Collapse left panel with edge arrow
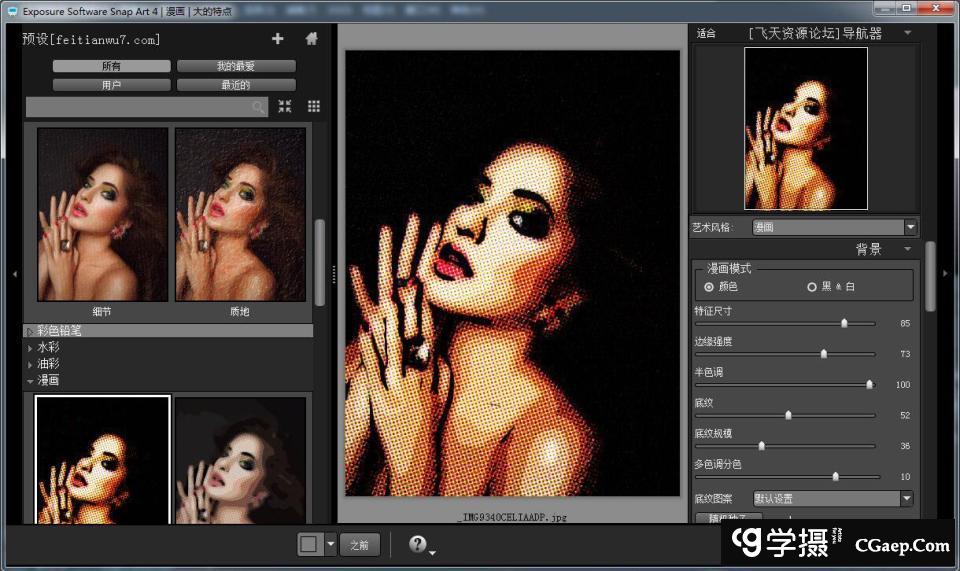Screen dimensions: 960x571 pyautogui.click(x=14, y=273)
